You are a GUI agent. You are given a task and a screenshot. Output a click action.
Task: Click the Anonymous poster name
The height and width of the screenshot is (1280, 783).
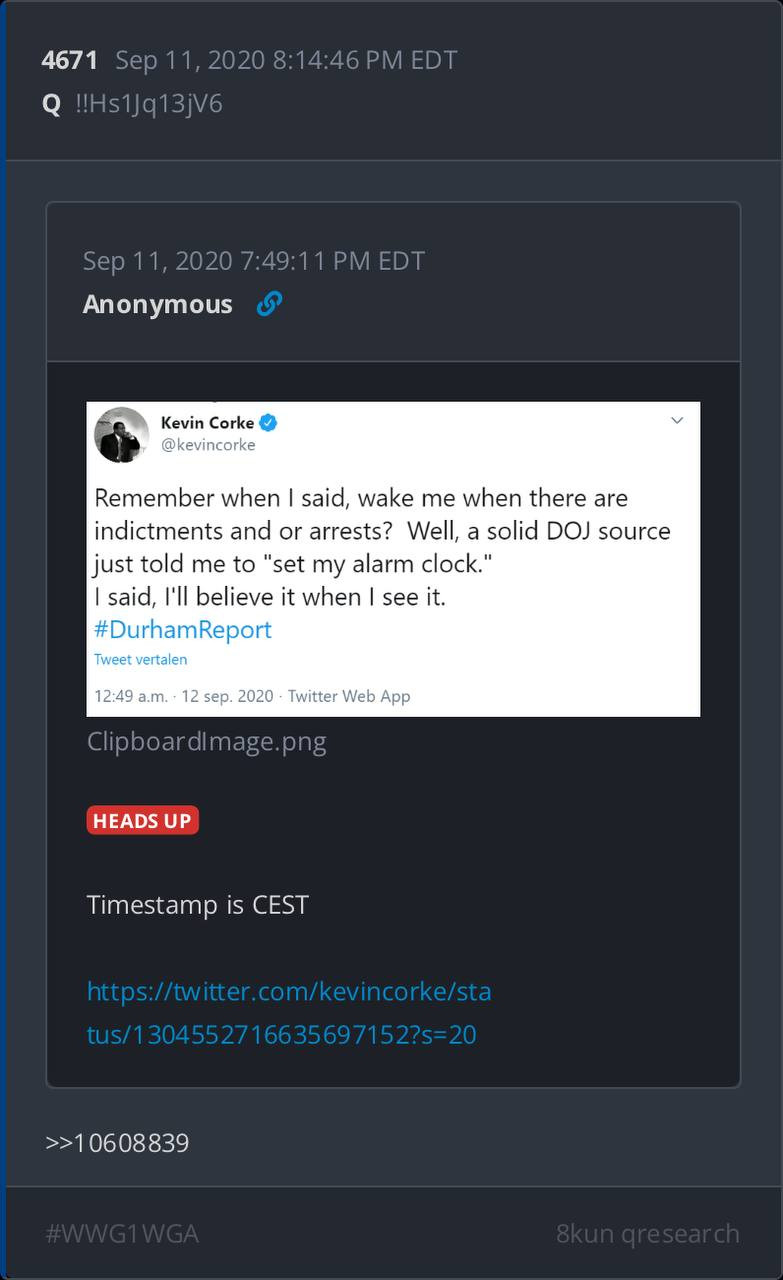pos(157,304)
